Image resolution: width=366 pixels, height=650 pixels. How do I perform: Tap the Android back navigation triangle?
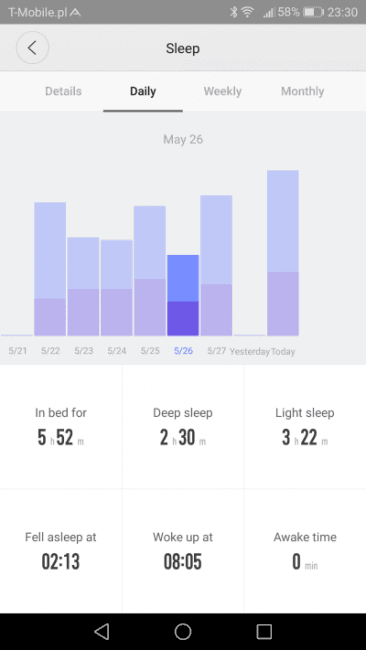[x=102, y=631]
